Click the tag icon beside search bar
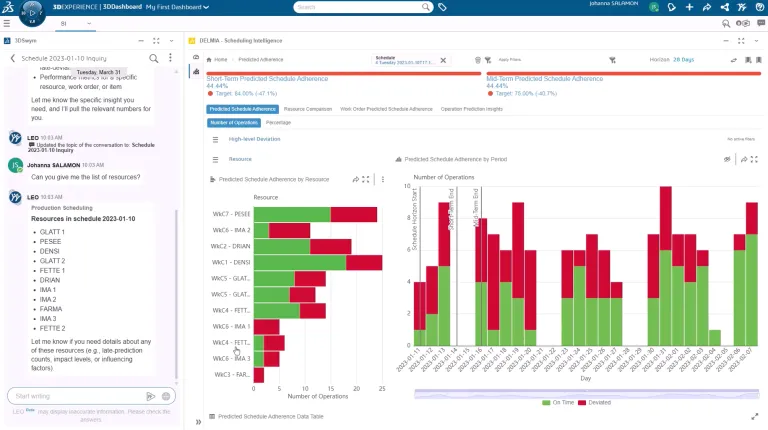The width and height of the screenshot is (768, 430). pos(442,7)
